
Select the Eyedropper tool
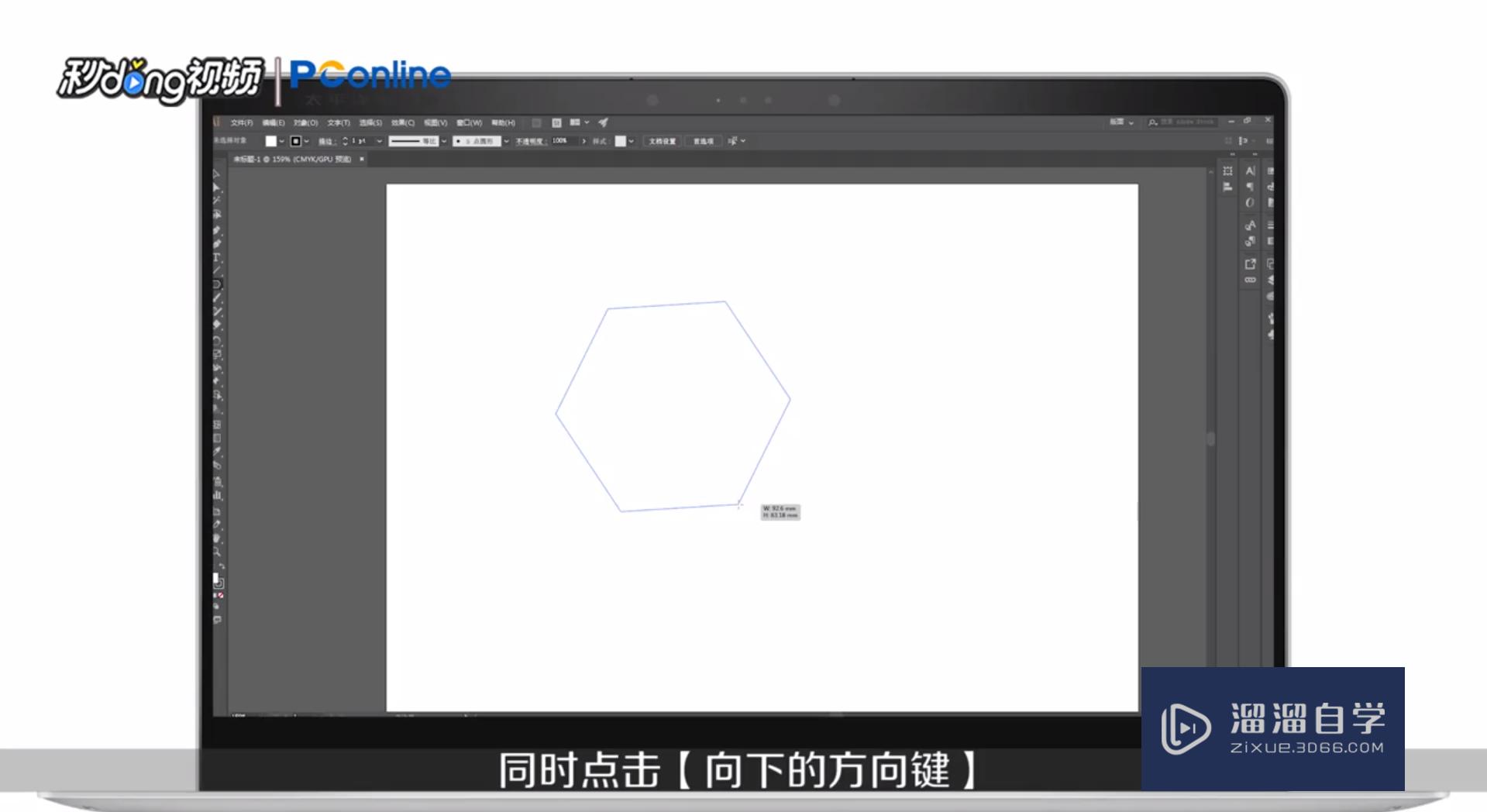click(216, 452)
